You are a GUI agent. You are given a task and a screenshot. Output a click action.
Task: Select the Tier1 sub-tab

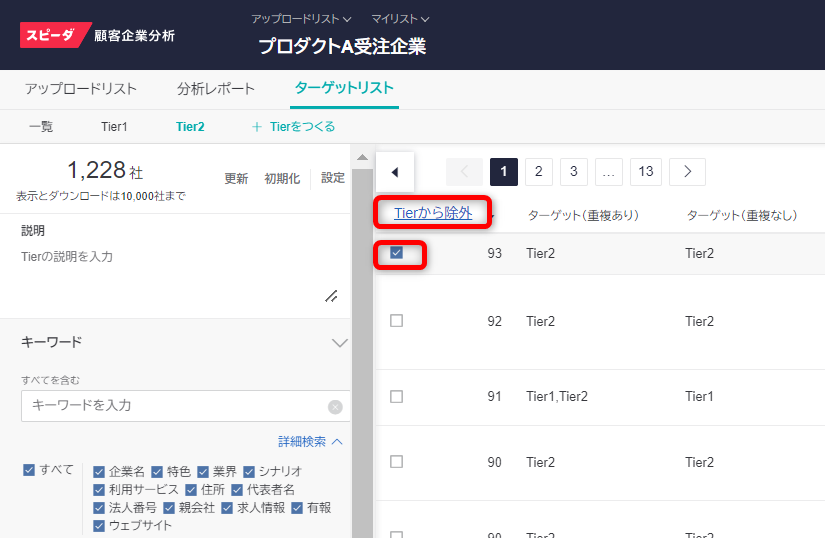pyautogui.click(x=114, y=127)
